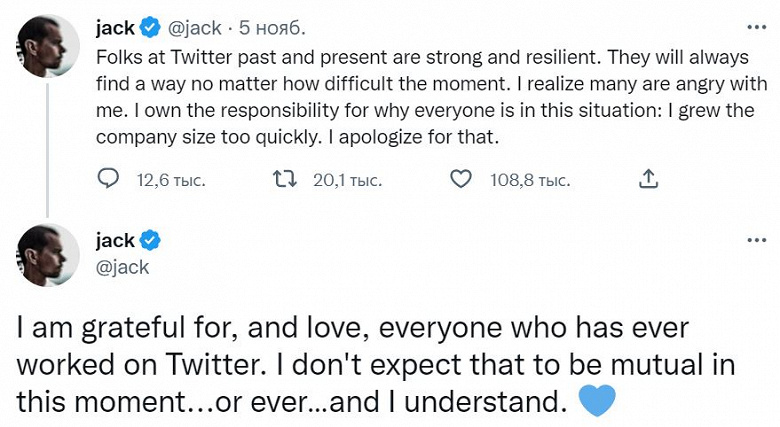Click the verified badge in the lower tweet header
This screenshot has height=427, width=780.
click(151, 241)
